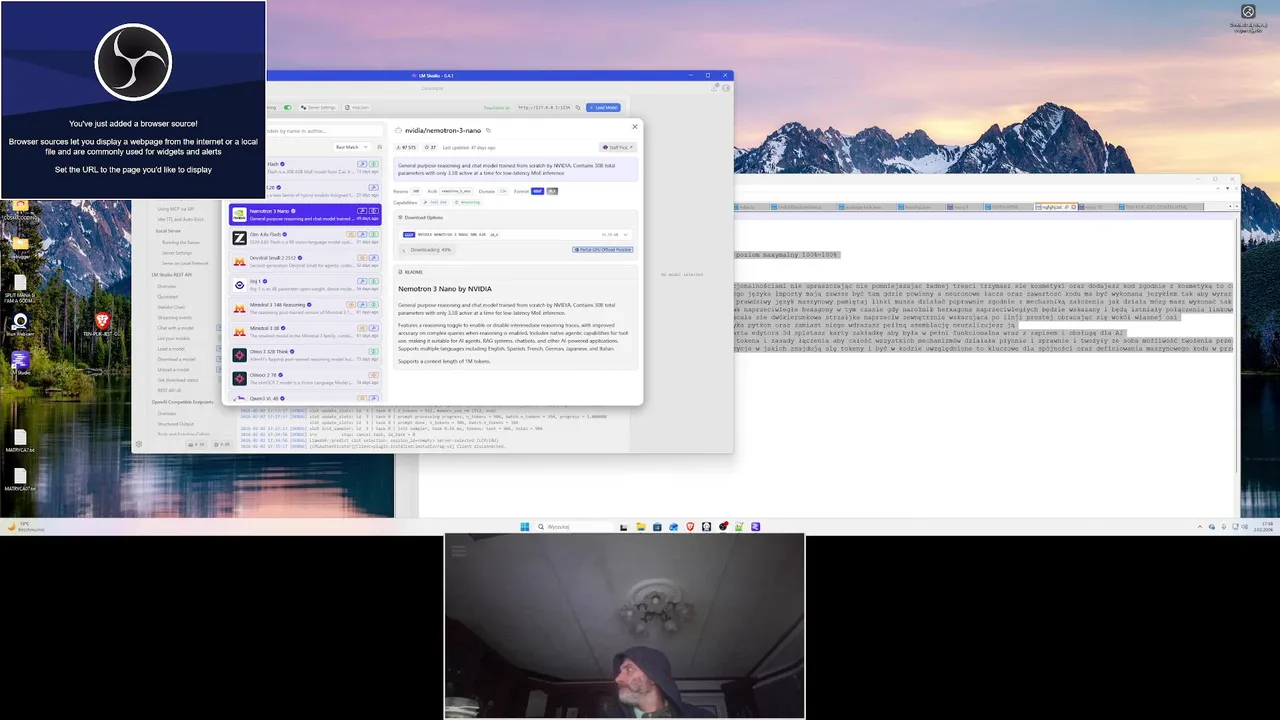Select the MLX format tag
Screen dimensions: 1280x720
[552, 191]
